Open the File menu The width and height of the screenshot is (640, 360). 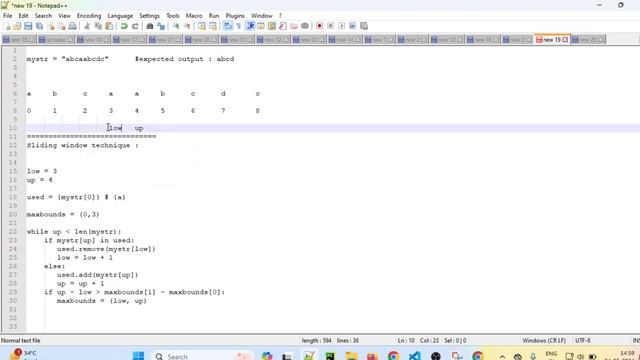click(7, 16)
